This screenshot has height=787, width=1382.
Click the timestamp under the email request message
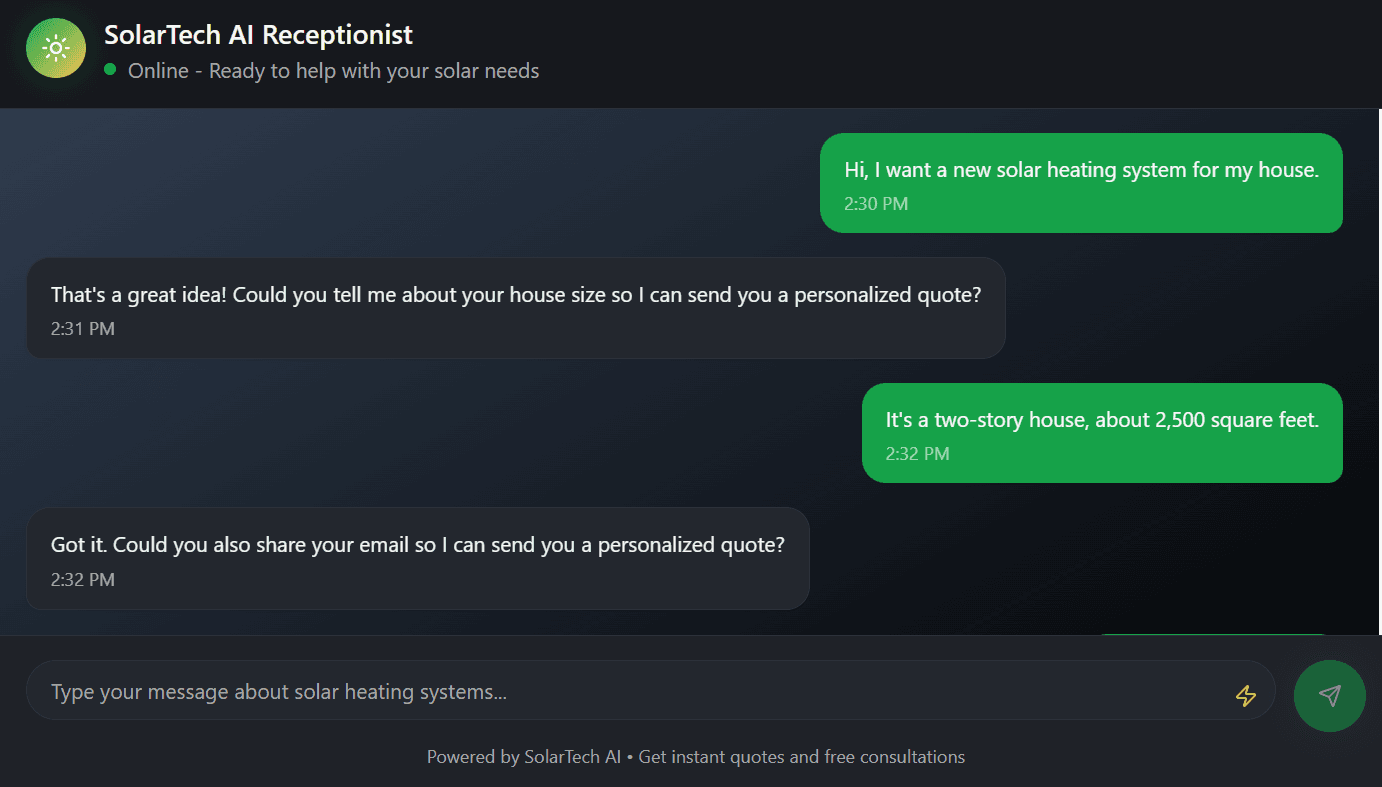[83, 579]
